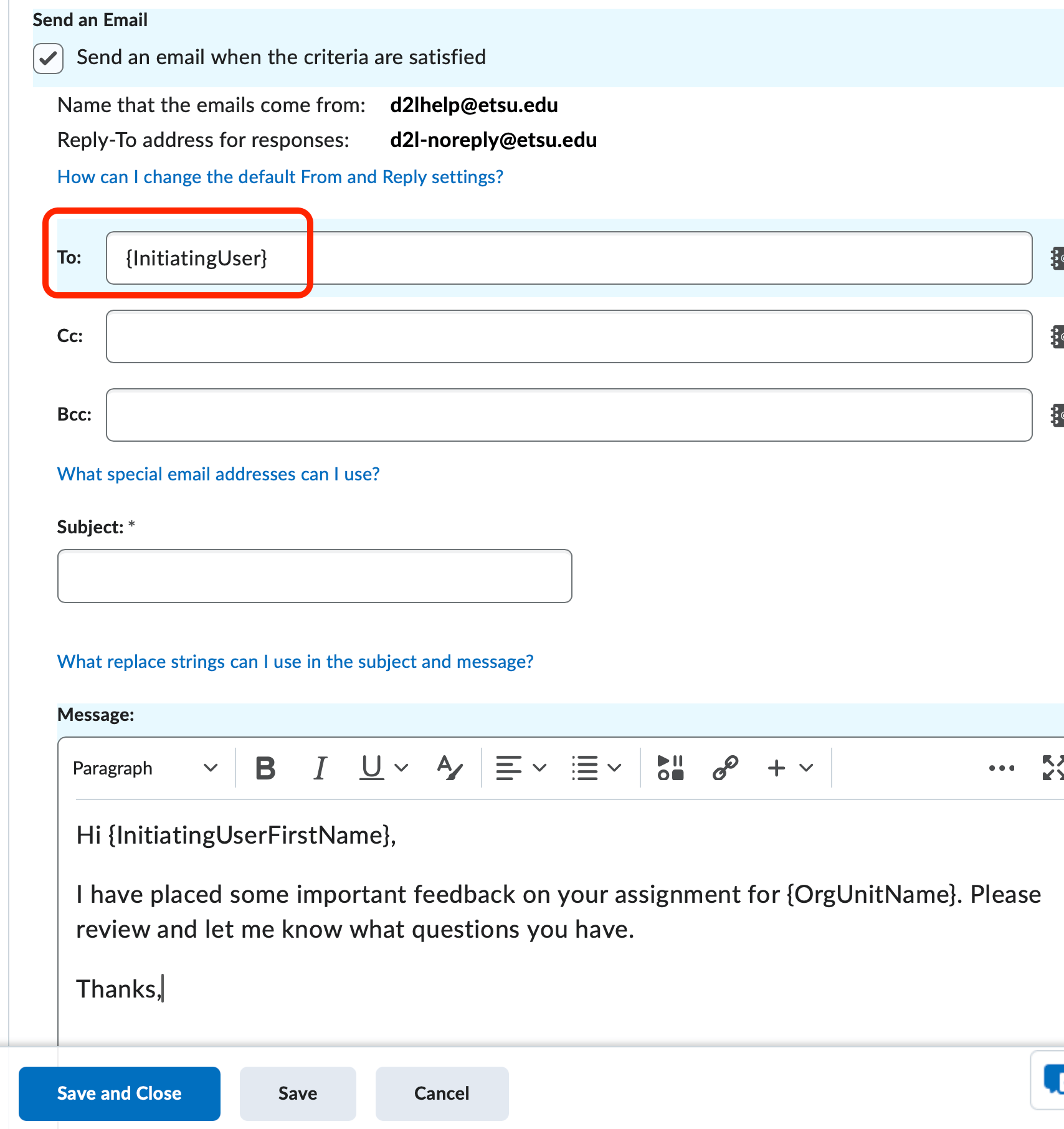Screen dimensions: 1064x1129
Task: Uncheck send an email when criteria are satisfied
Action: pyautogui.click(x=48, y=58)
